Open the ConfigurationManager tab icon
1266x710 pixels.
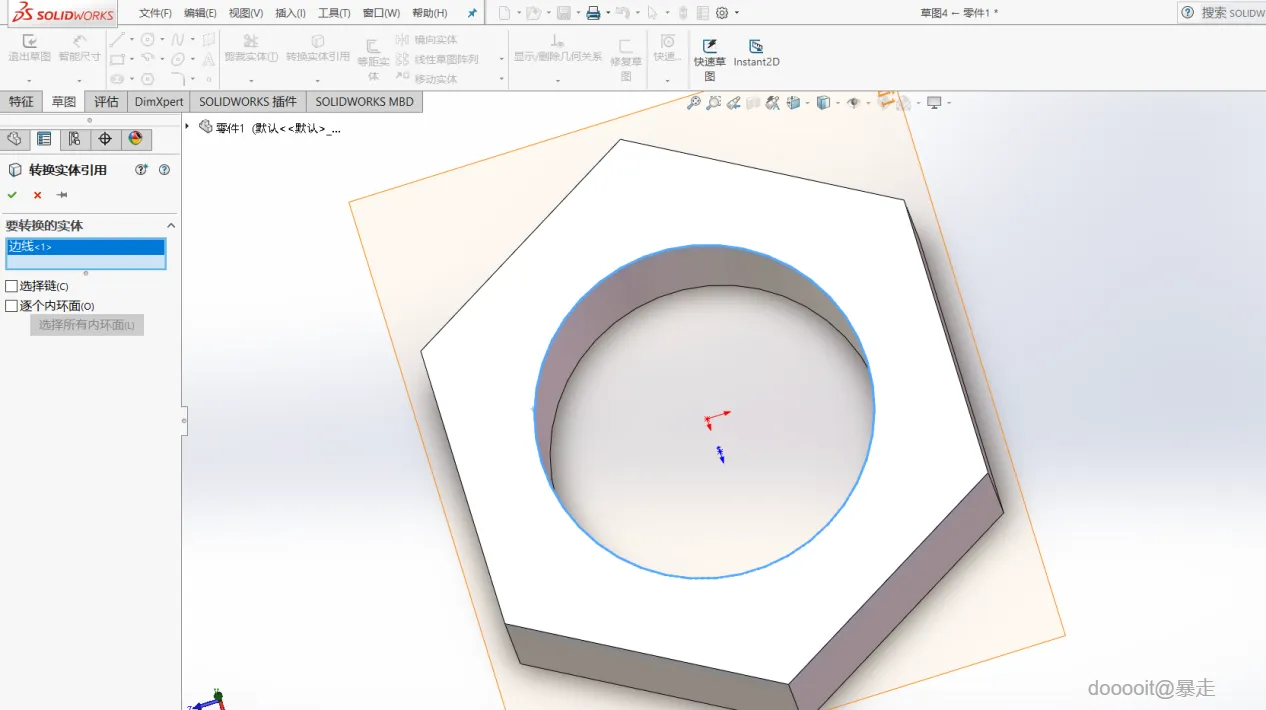pyautogui.click(x=74, y=139)
